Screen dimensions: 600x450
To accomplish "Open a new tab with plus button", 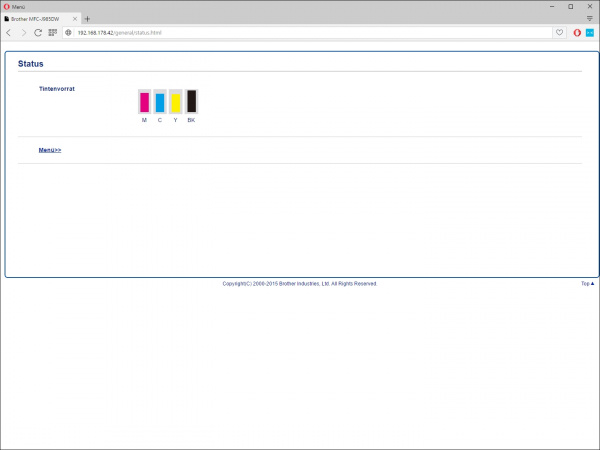I will pyautogui.click(x=87, y=19).
